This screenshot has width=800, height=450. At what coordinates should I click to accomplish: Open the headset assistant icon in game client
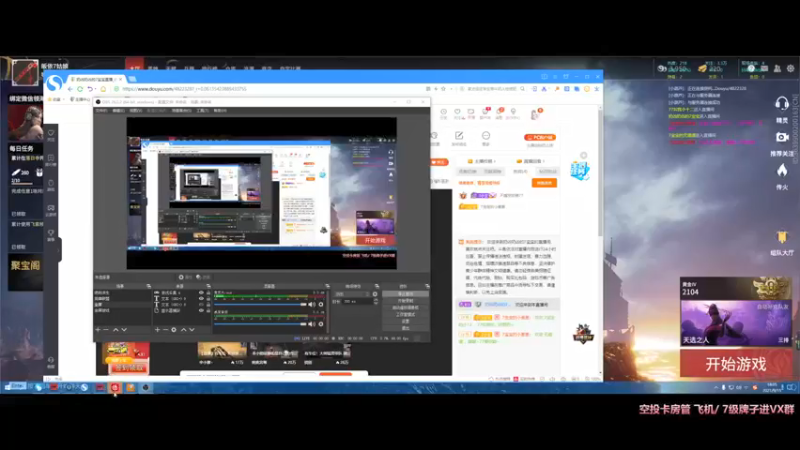point(782,104)
